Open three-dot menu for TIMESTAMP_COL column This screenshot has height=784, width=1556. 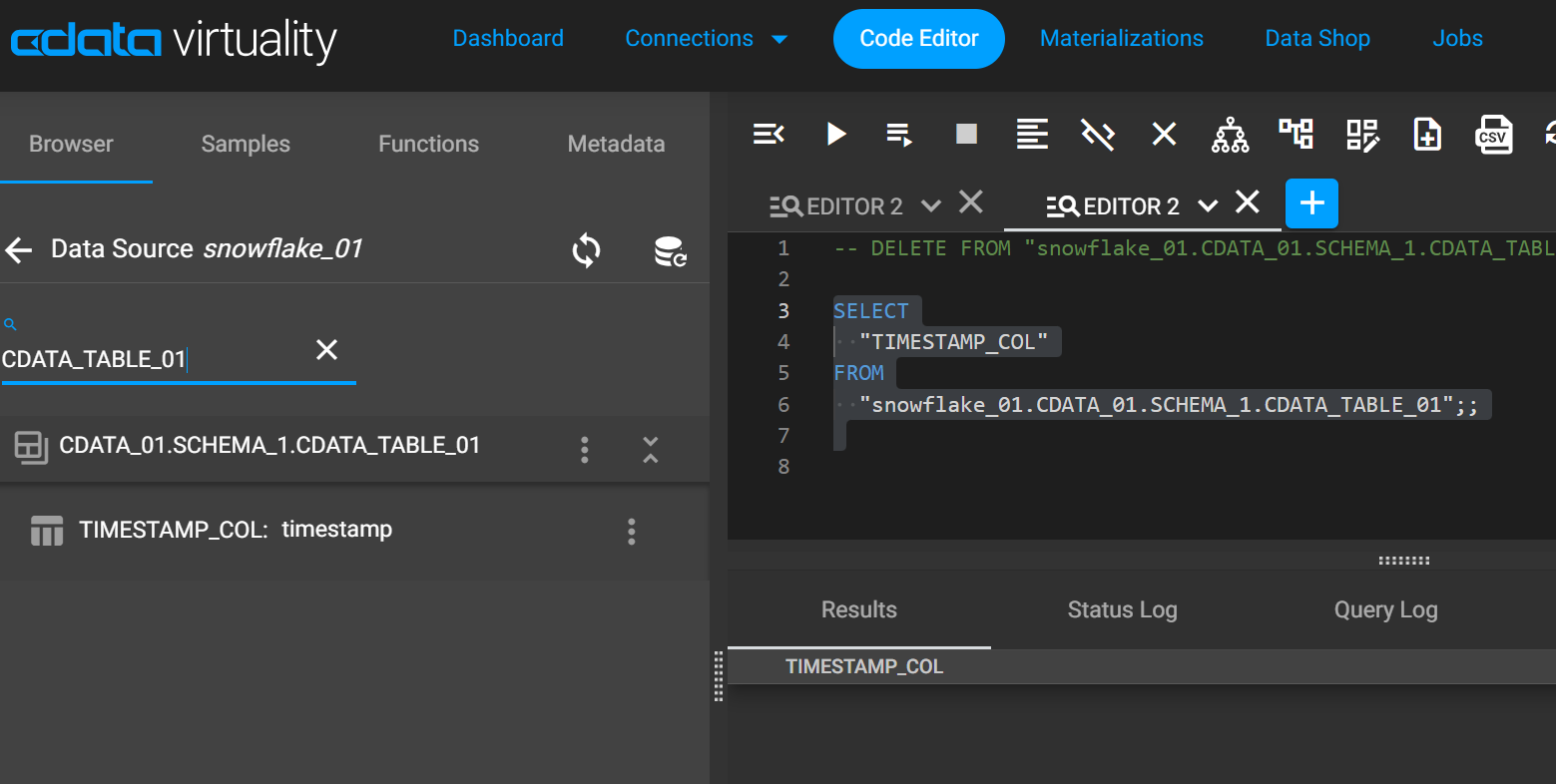click(632, 532)
